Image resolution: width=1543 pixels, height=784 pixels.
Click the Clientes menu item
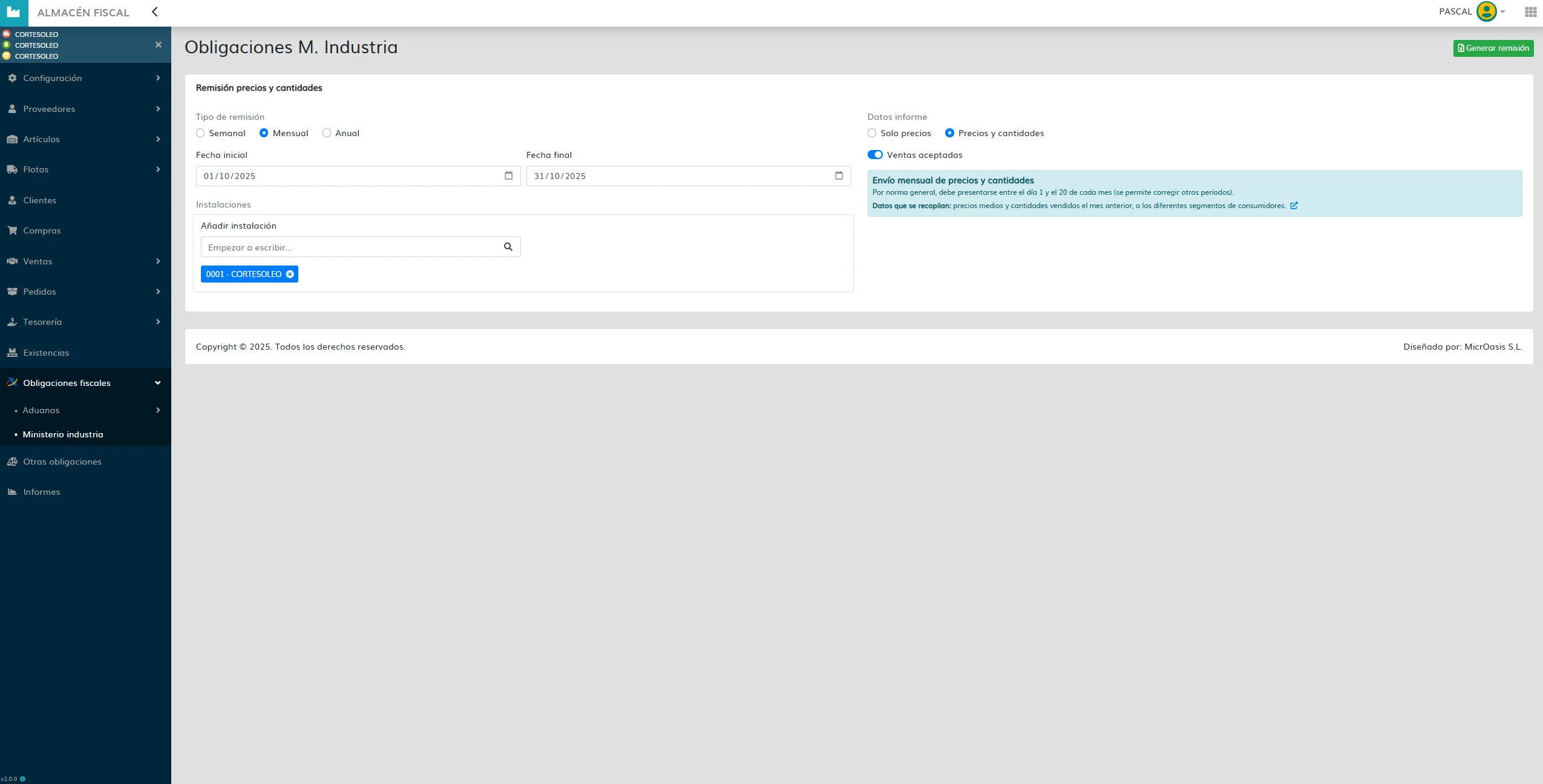[85, 200]
